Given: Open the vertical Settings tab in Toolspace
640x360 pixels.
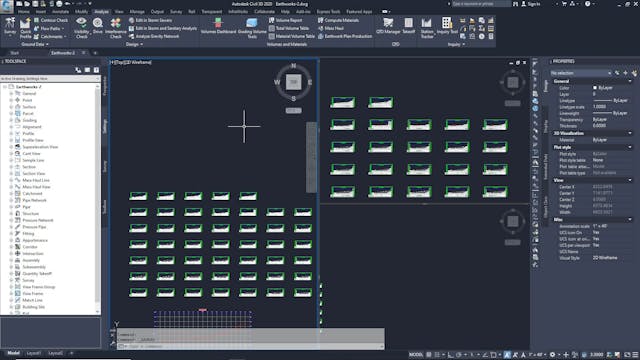Looking at the screenshot, I should tap(104, 127).
